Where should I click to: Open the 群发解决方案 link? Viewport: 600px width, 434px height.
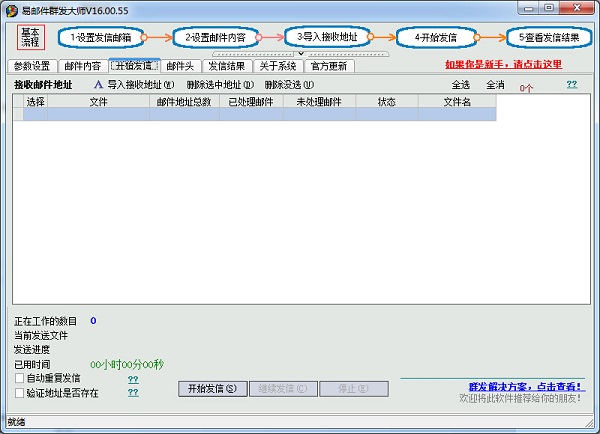[x=527, y=385]
